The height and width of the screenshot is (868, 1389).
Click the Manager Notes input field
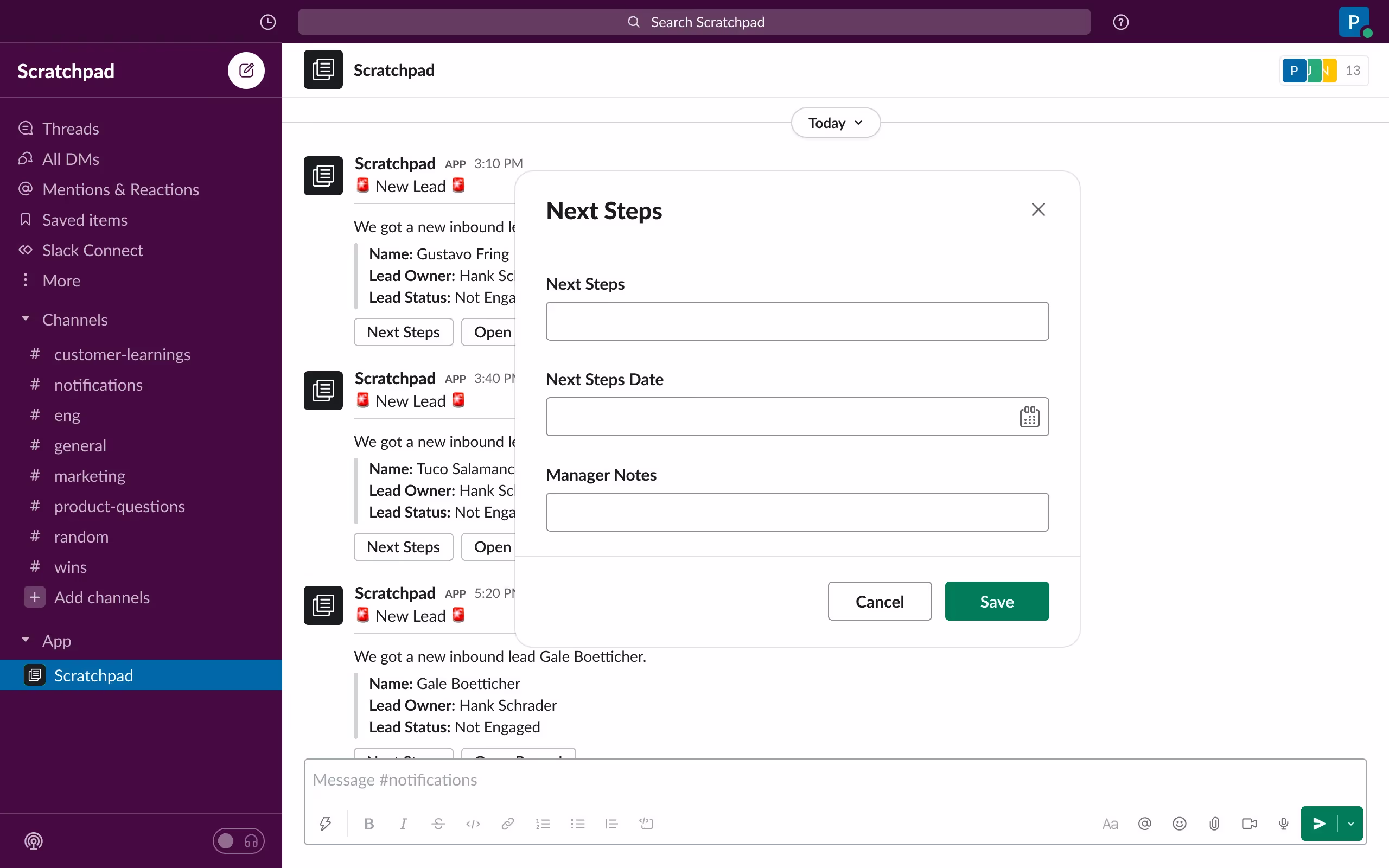(797, 512)
